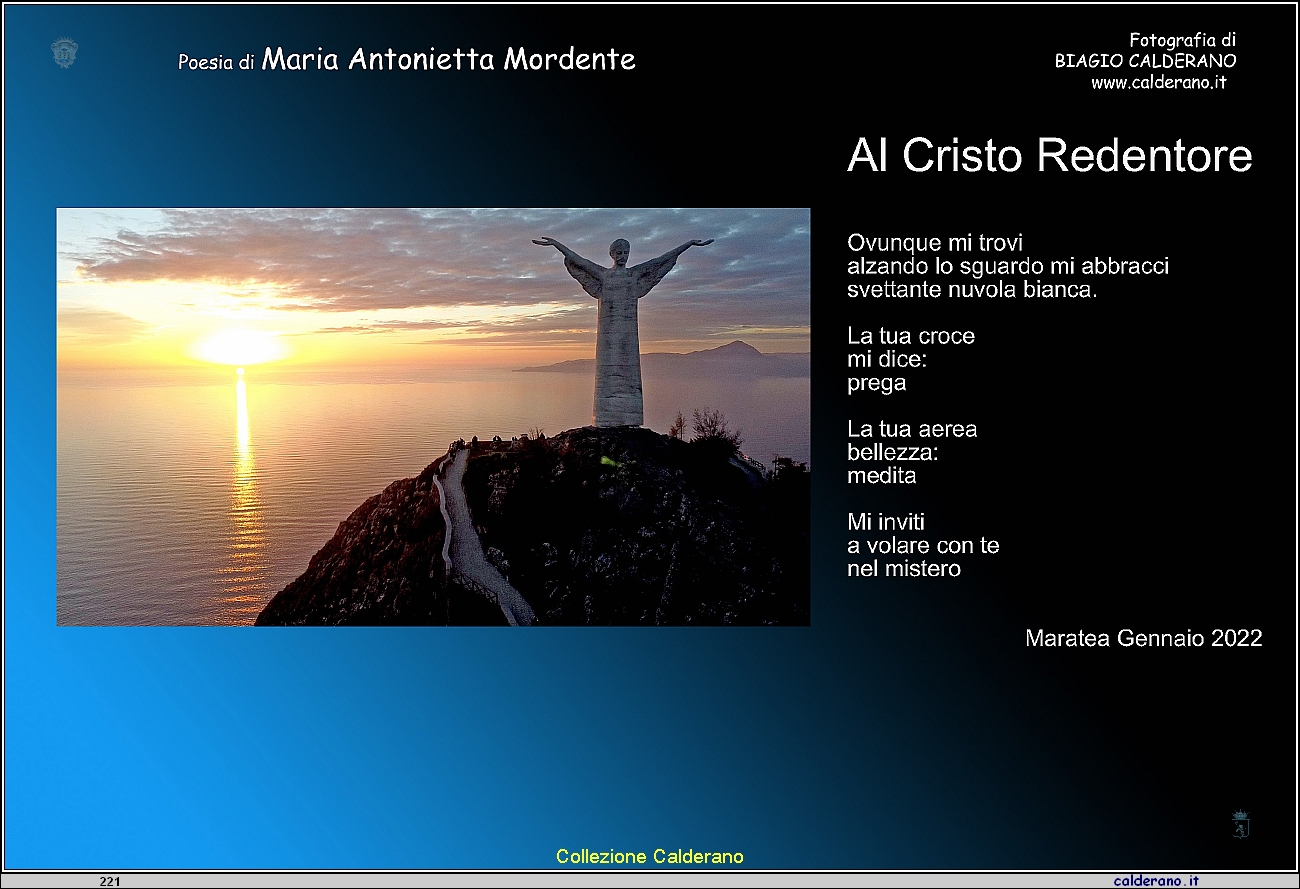Click the page number 221

(110, 881)
